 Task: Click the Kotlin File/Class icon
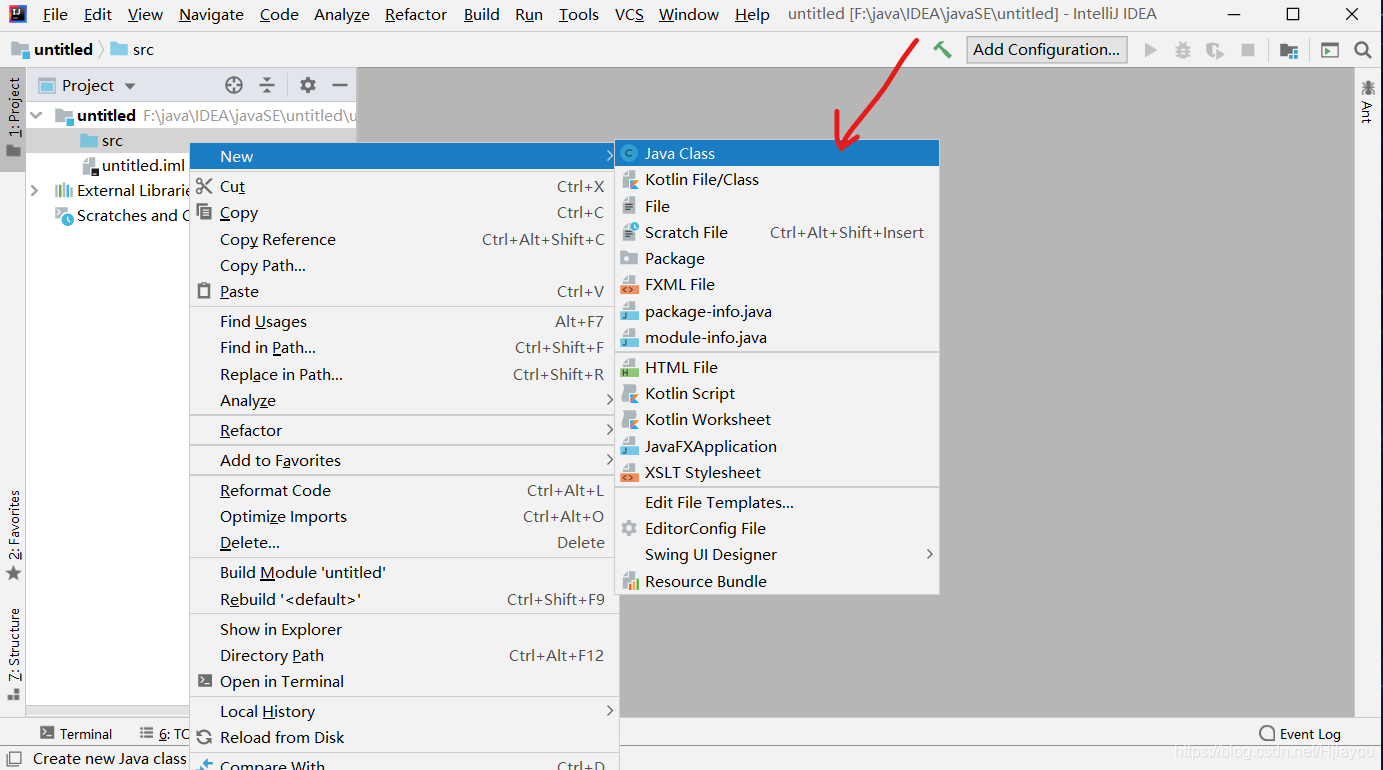pos(629,180)
